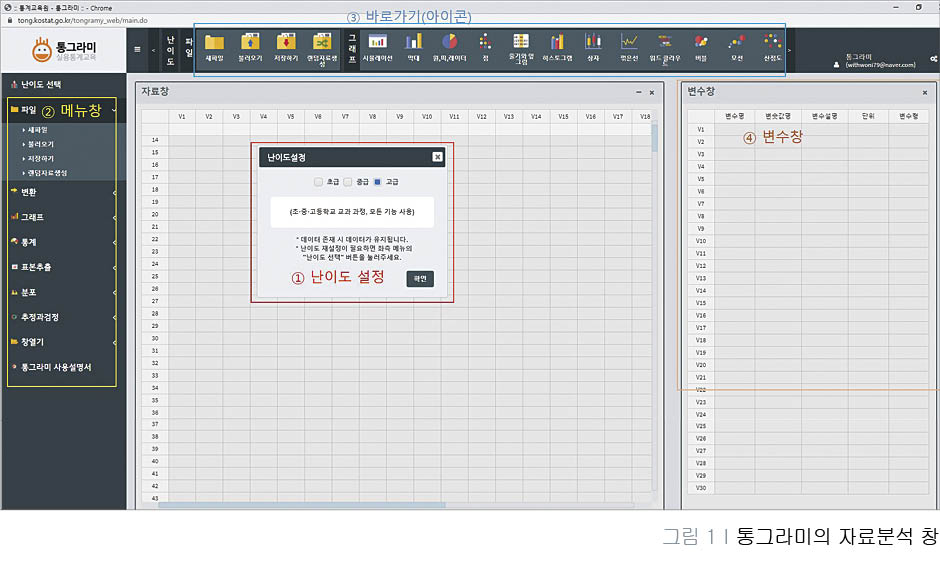The image size is (940, 563).
Task: Select the 점 (dot plot) icon
Action: 486,42
